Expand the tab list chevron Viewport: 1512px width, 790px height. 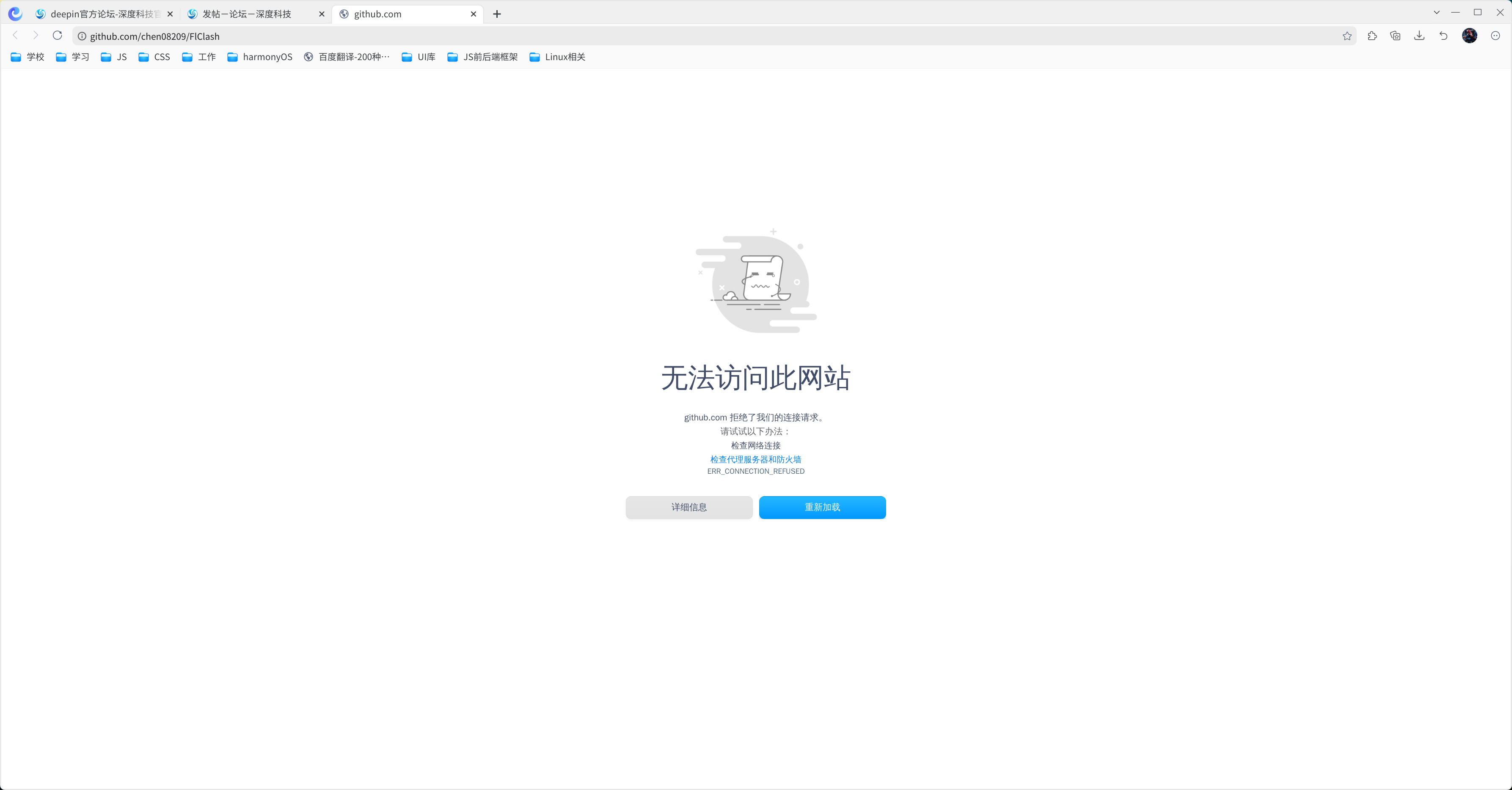pyautogui.click(x=1436, y=13)
